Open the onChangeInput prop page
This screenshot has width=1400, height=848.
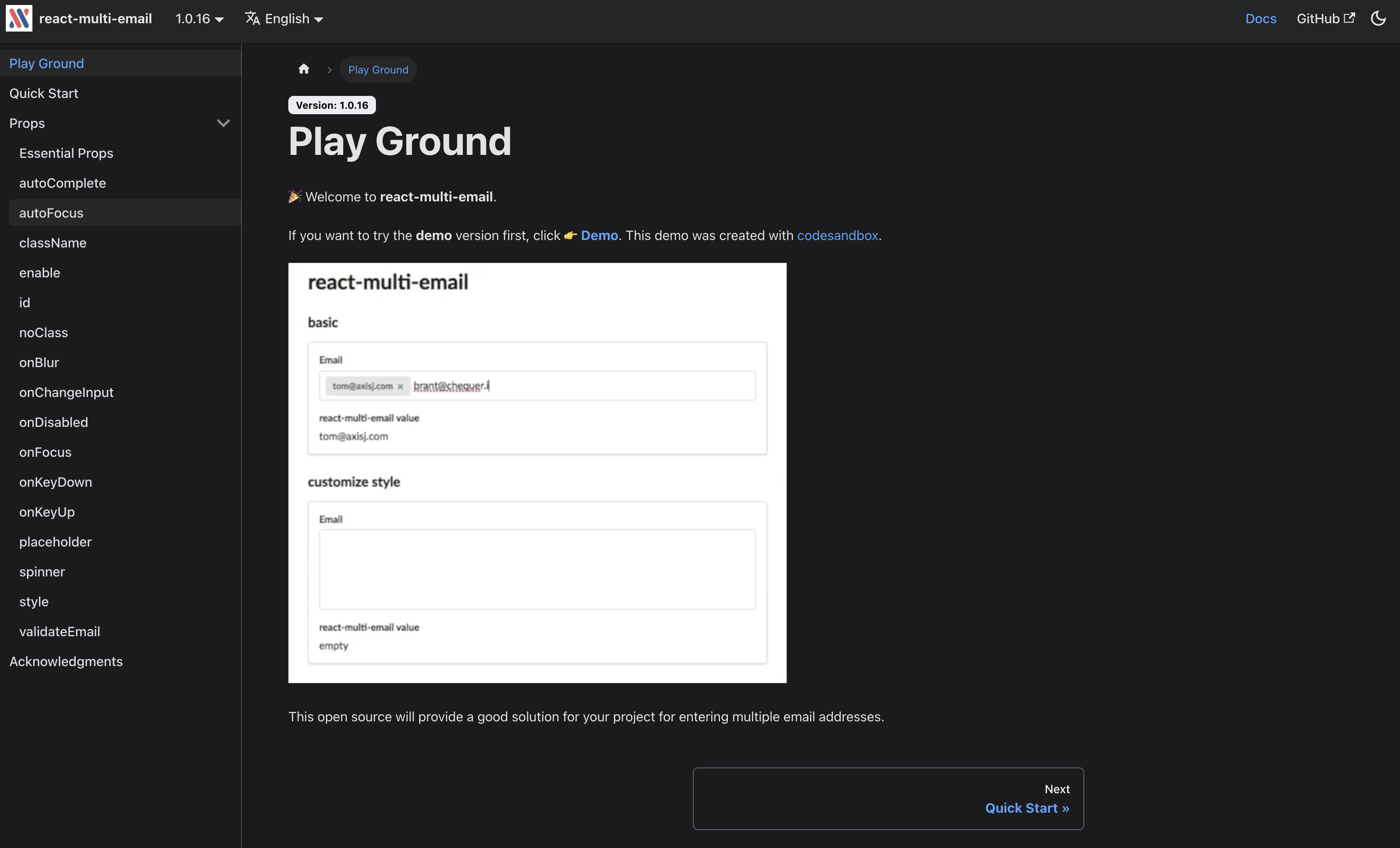[66, 392]
